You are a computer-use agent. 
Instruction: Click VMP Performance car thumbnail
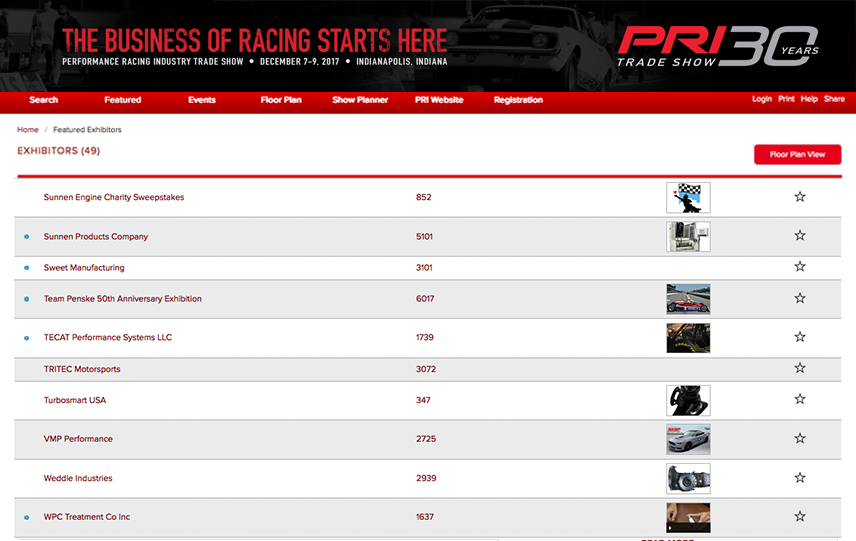[688, 439]
